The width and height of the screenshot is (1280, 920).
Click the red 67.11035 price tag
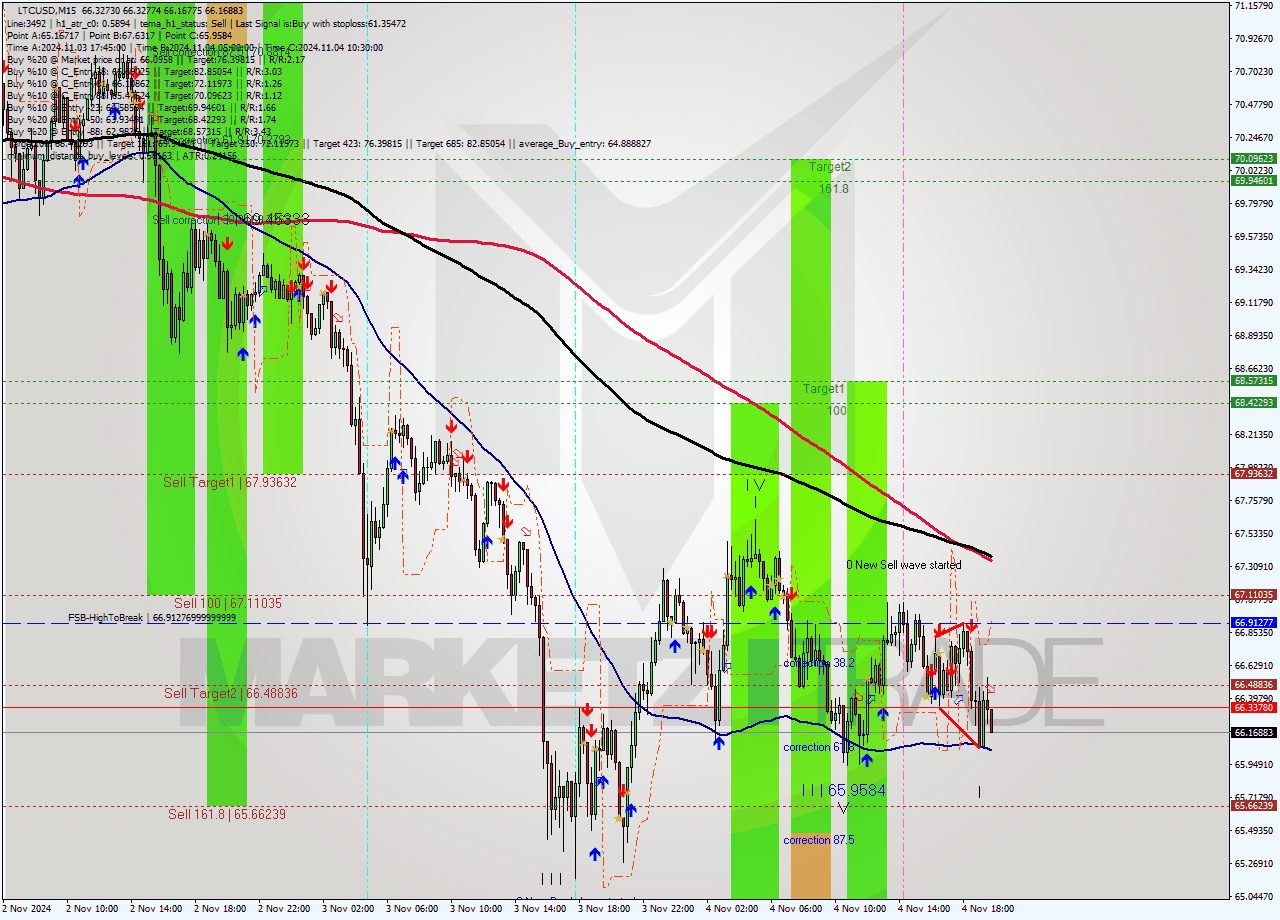(x=1253, y=595)
